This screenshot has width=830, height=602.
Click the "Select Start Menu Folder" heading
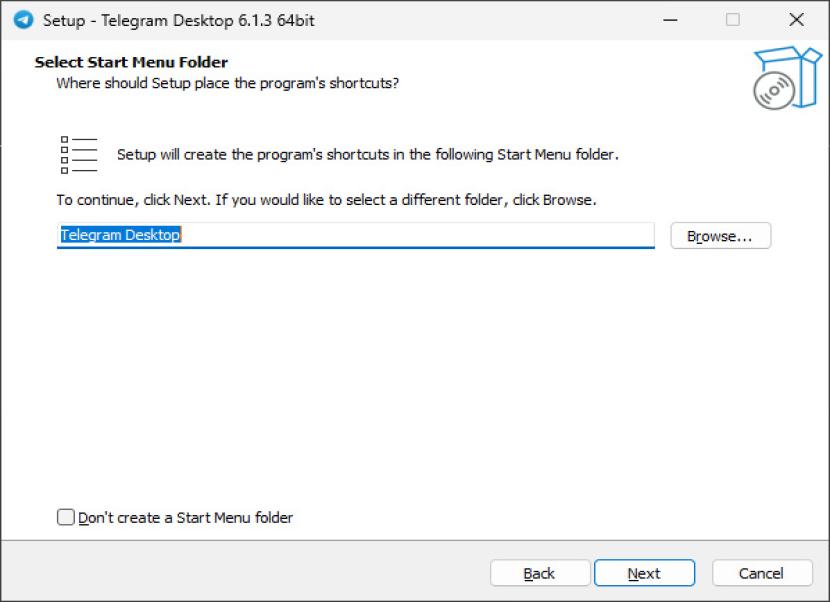131,62
